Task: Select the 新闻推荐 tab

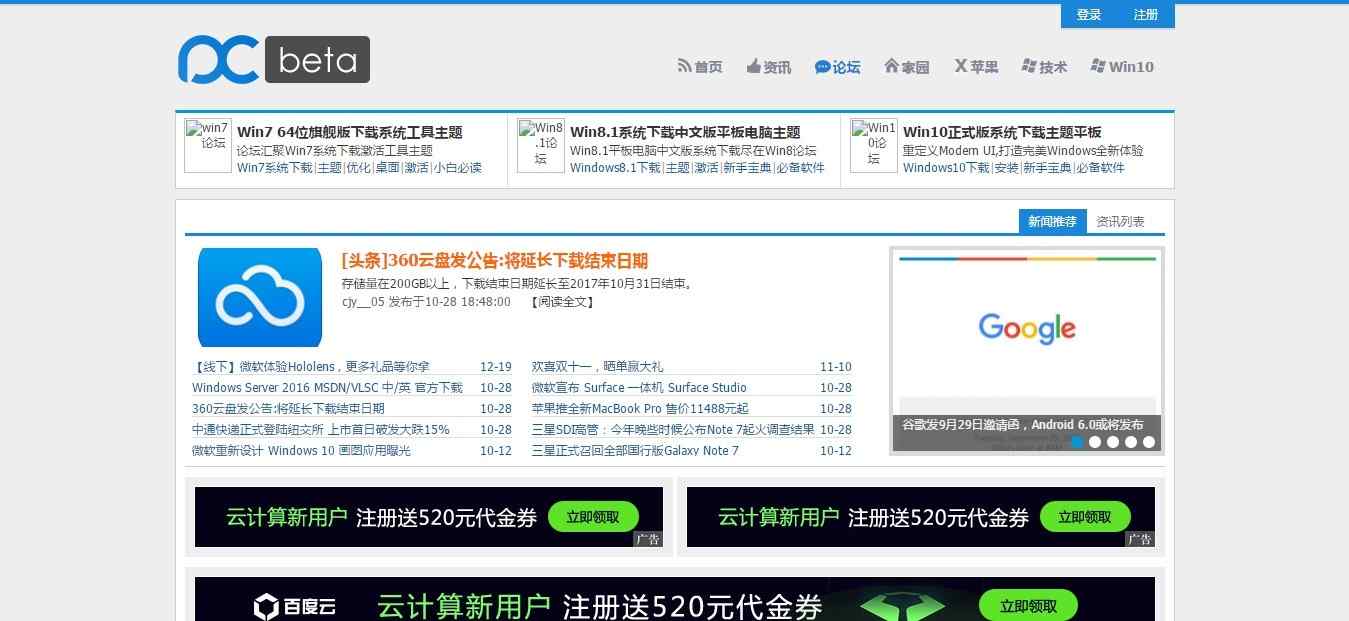Action: click(x=1050, y=221)
